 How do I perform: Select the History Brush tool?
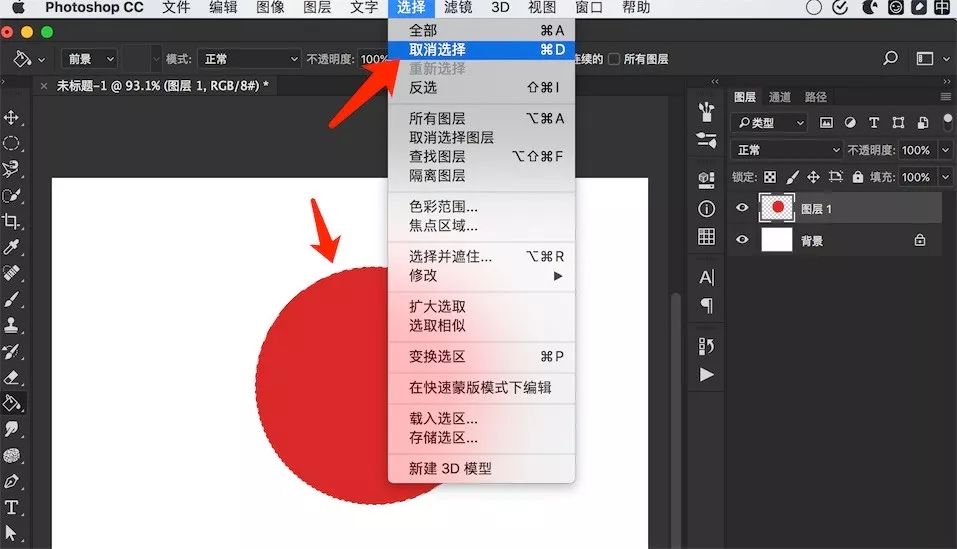point(11,351)
